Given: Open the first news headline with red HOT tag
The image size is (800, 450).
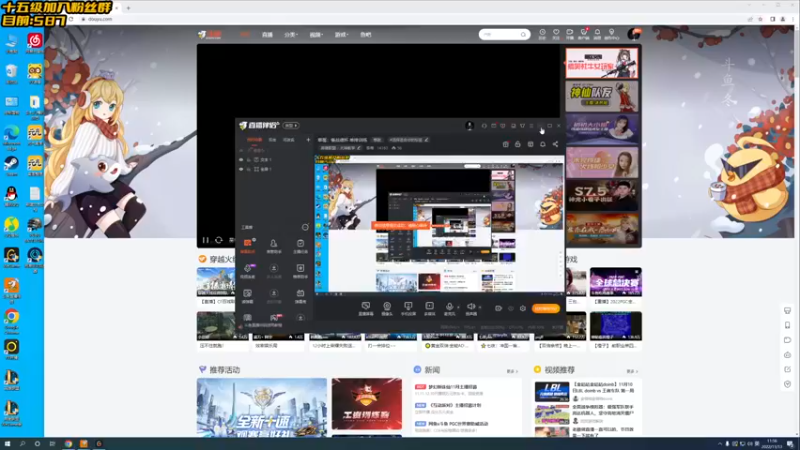Looking at the screenshot, I should point(453,387).
